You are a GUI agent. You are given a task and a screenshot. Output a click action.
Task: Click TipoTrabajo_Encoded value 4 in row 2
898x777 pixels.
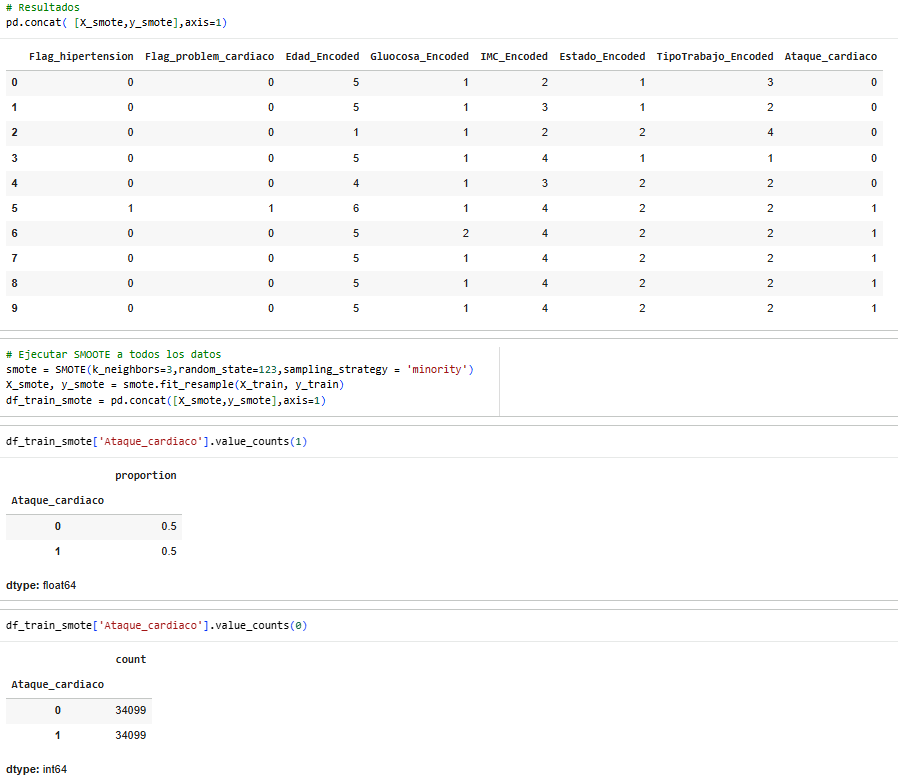770,132
